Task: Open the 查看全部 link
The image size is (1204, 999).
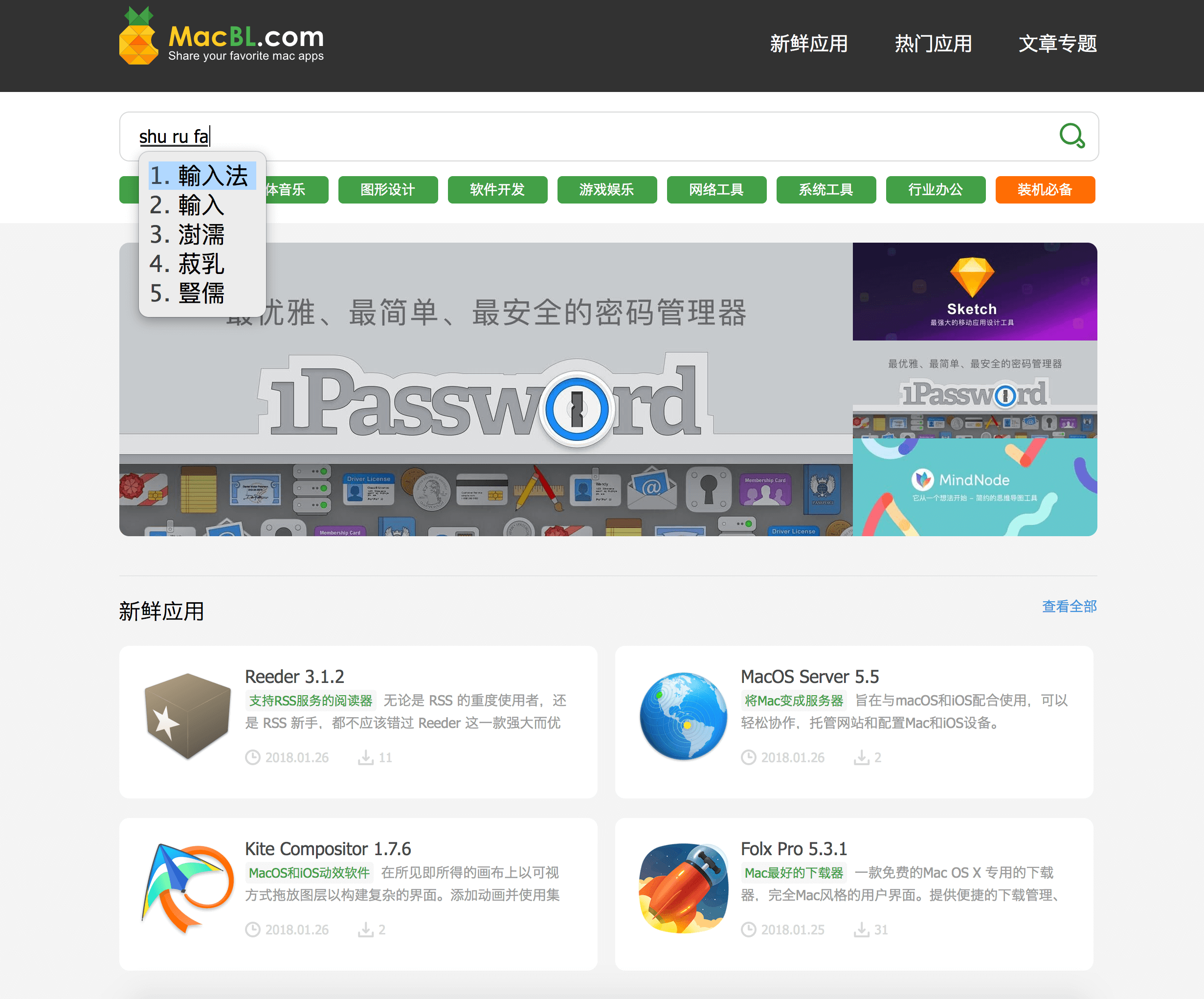Action: [1069, 606]
